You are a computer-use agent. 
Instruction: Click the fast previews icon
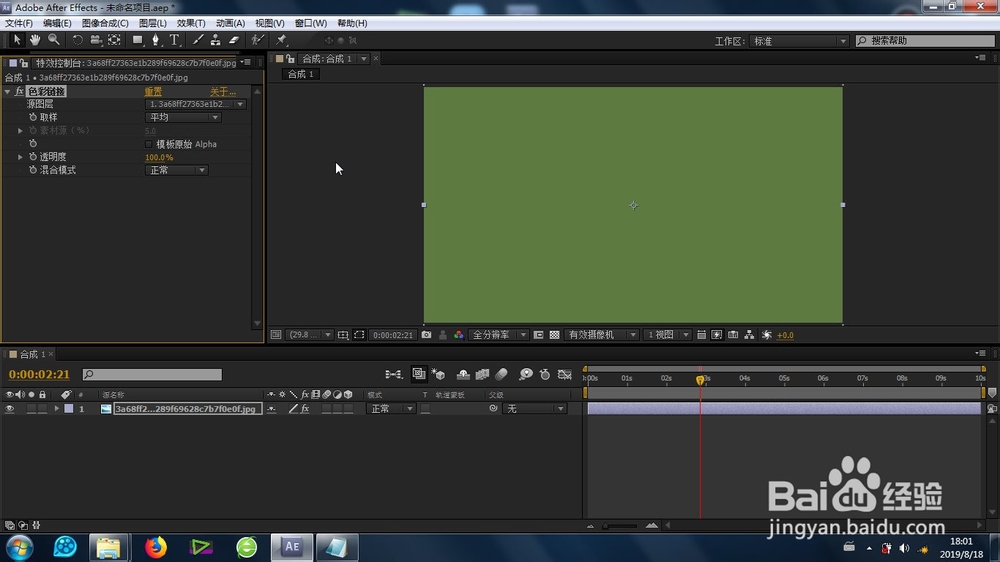click(x=717, y=335)
